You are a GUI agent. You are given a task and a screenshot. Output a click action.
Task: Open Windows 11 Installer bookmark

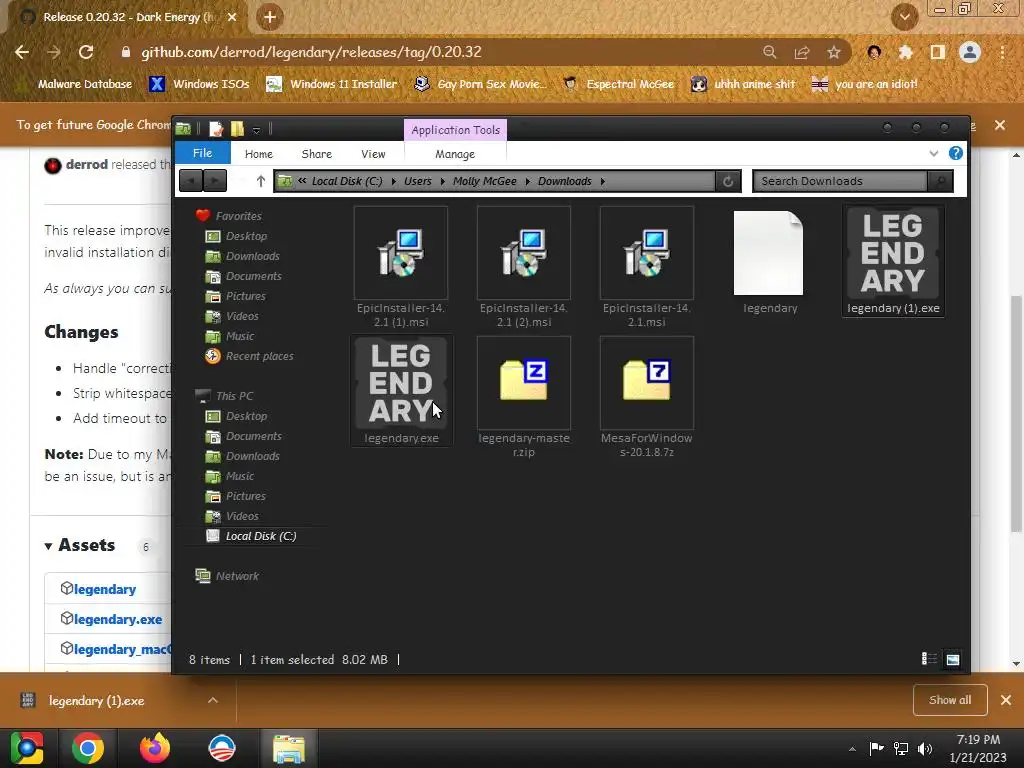click(332, 84)
